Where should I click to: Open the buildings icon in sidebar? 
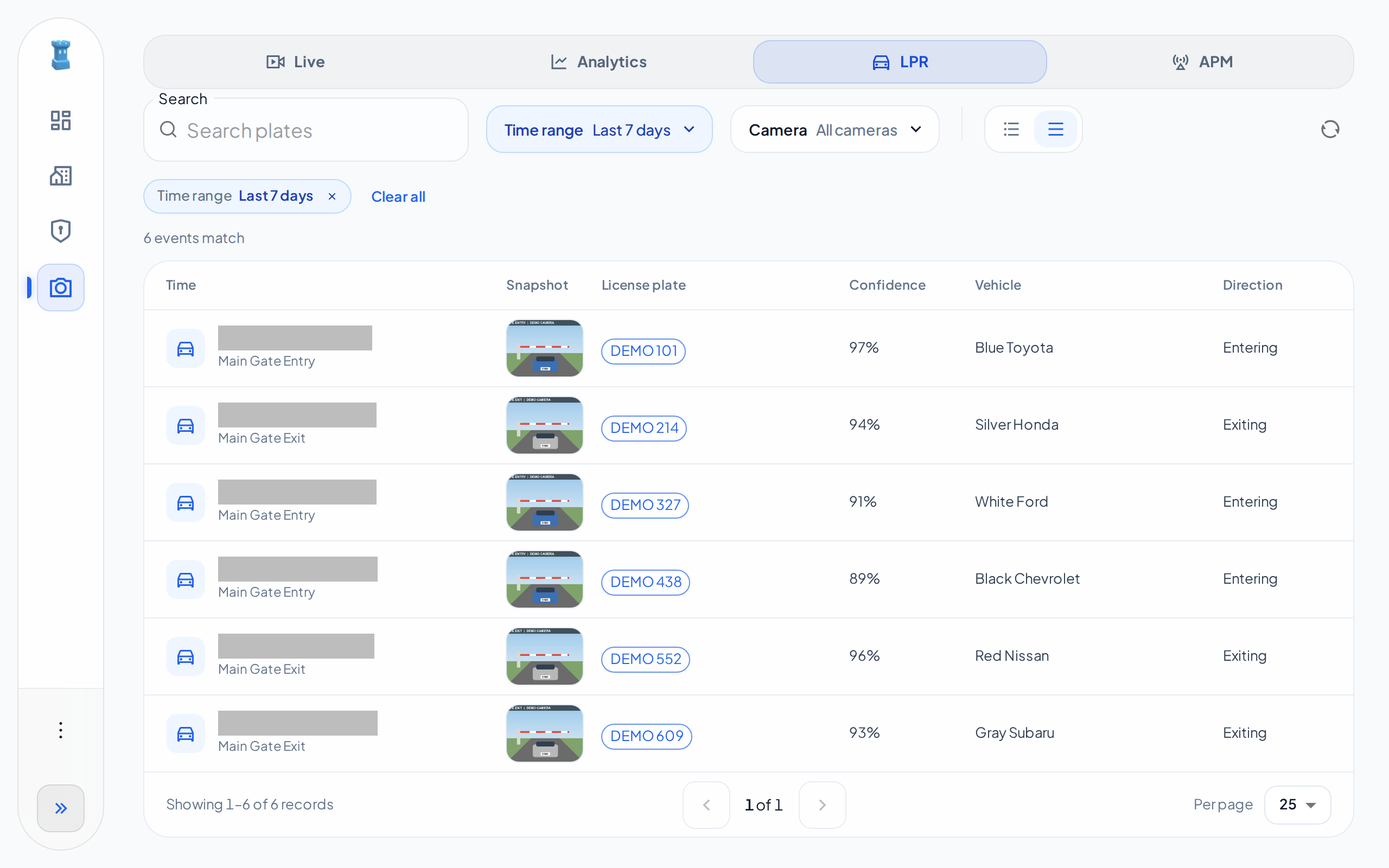(60, 176)
